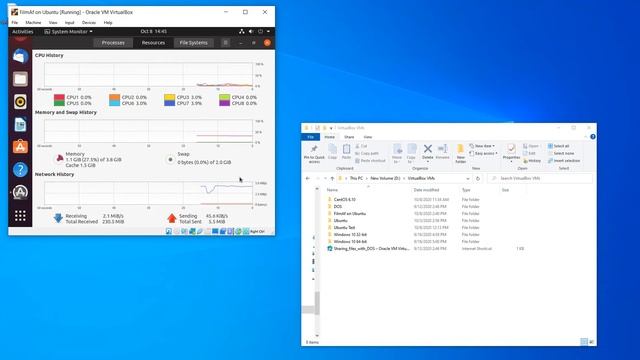Go up one folder level in Explorer

(x=332, y=178)
